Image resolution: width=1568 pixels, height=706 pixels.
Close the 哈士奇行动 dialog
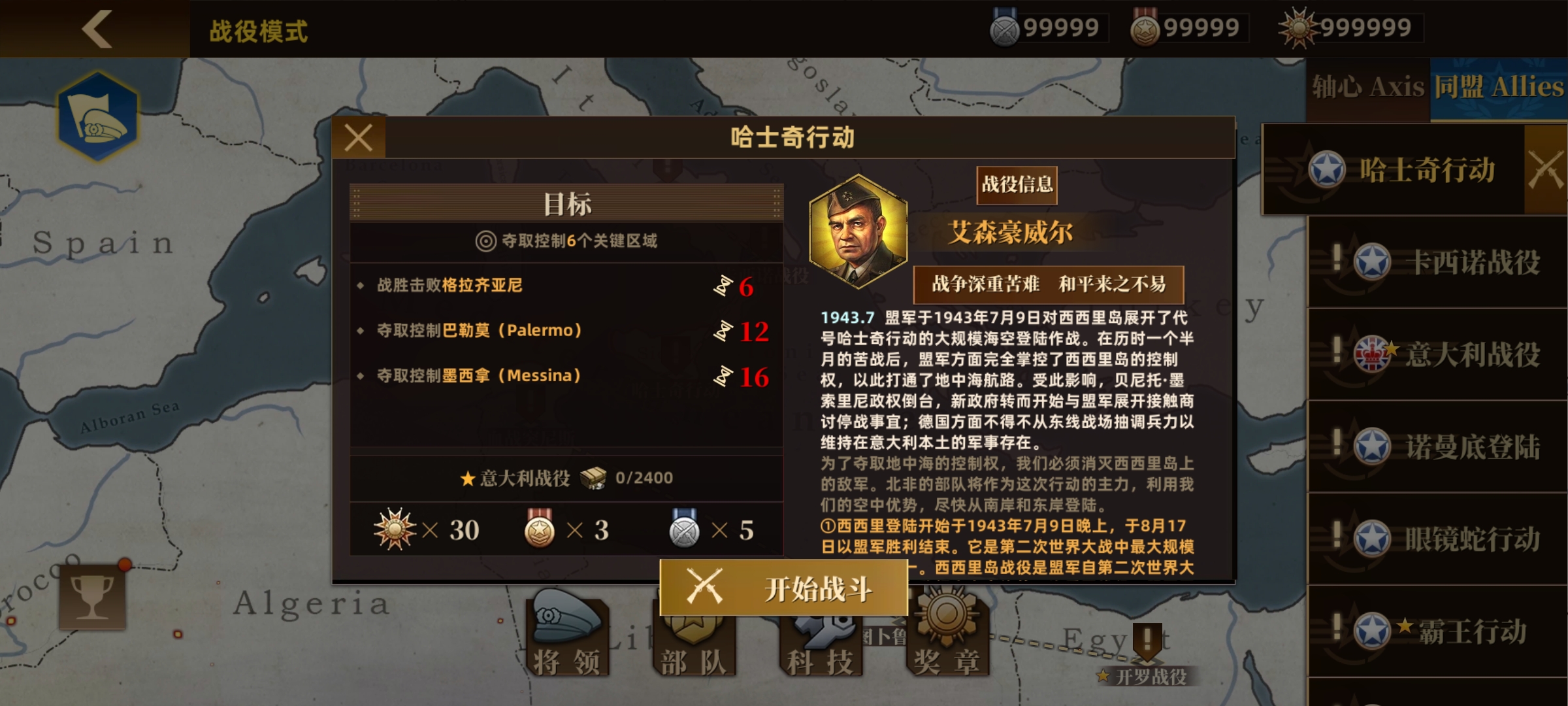click(359, 138)
